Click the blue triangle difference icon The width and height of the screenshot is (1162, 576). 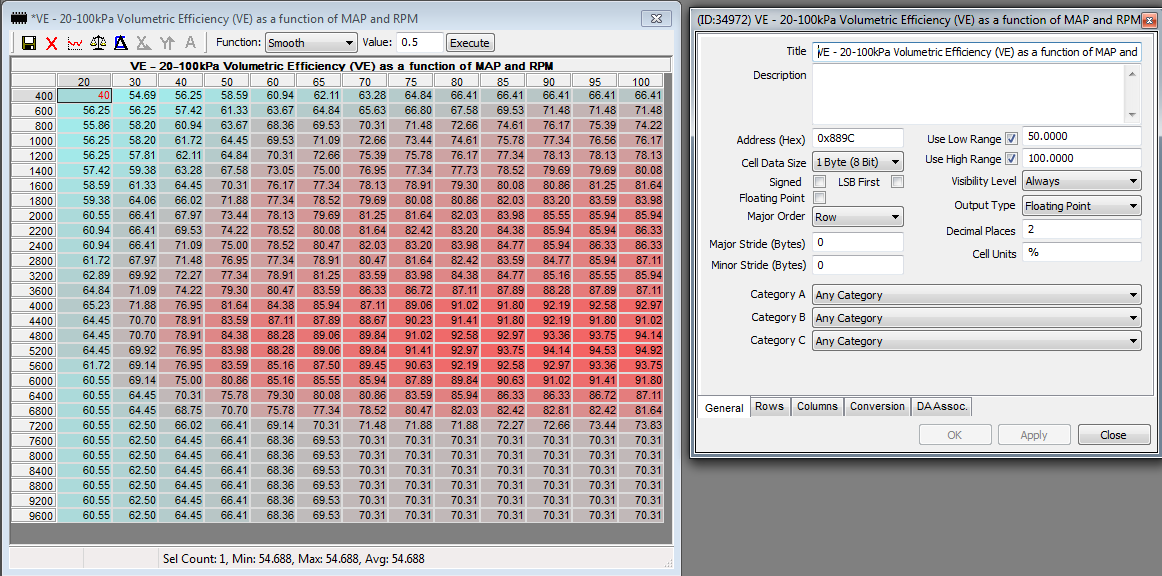click(x=121, y=43)
